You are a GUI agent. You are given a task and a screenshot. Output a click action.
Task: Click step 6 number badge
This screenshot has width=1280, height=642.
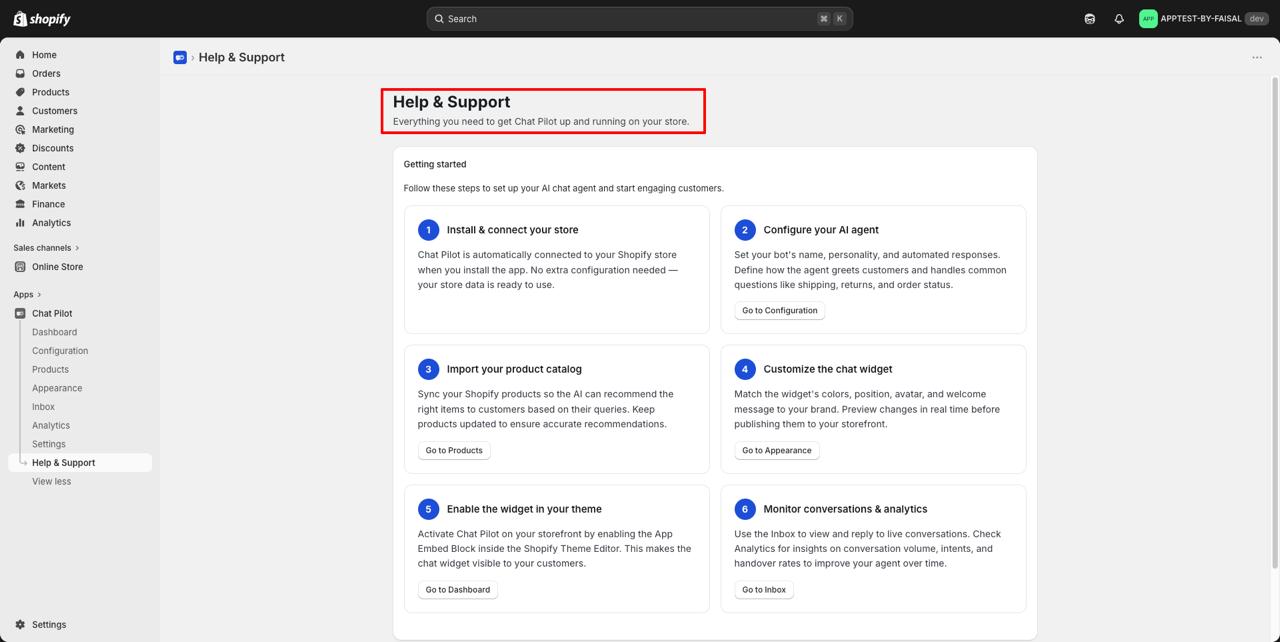745,509
